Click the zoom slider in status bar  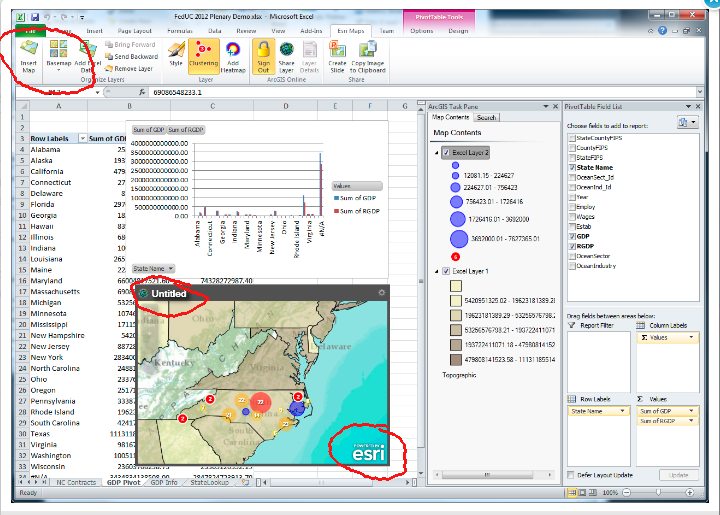click(658, 492)
